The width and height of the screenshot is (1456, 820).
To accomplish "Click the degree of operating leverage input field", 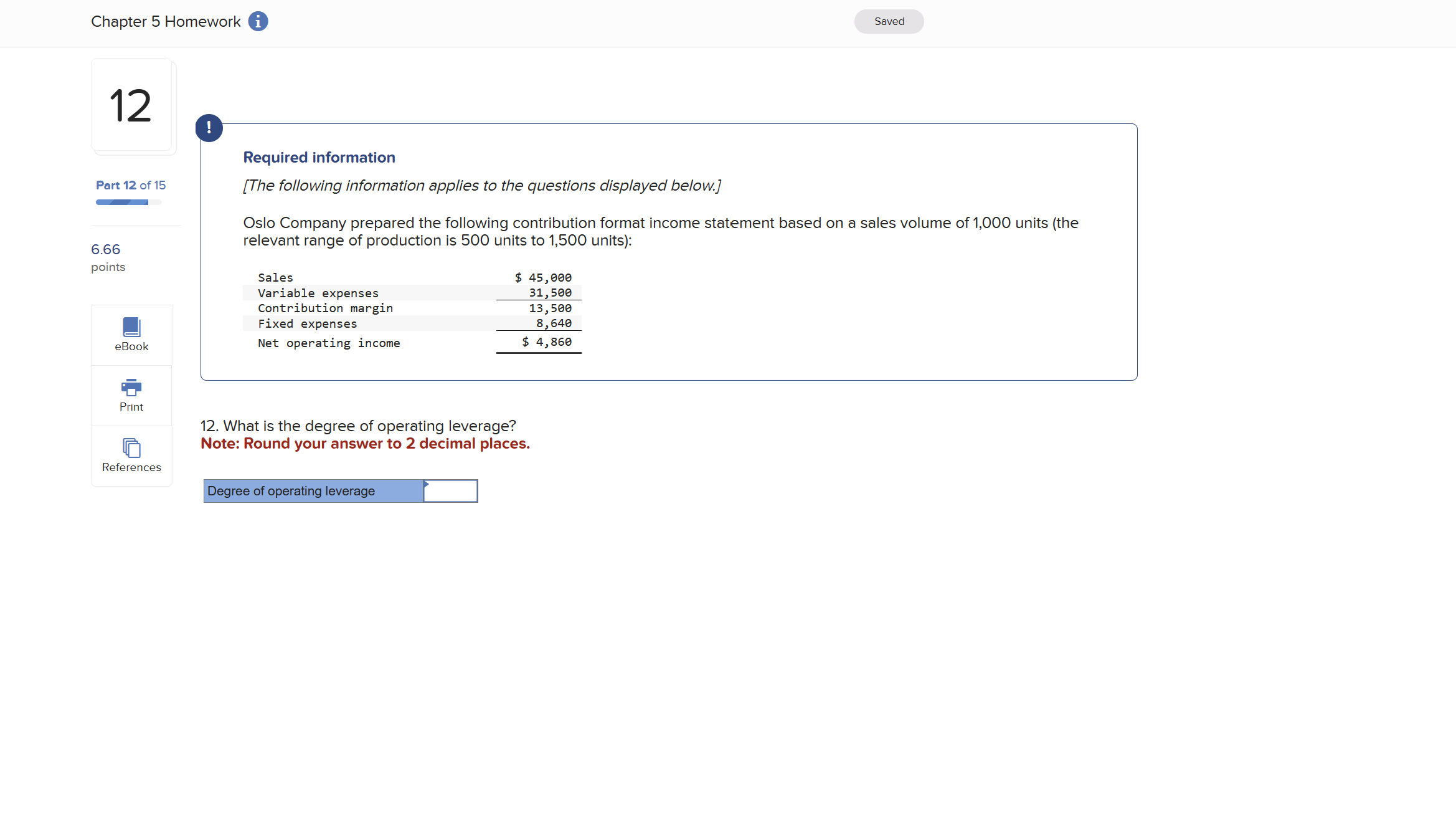I will (450, 490).
